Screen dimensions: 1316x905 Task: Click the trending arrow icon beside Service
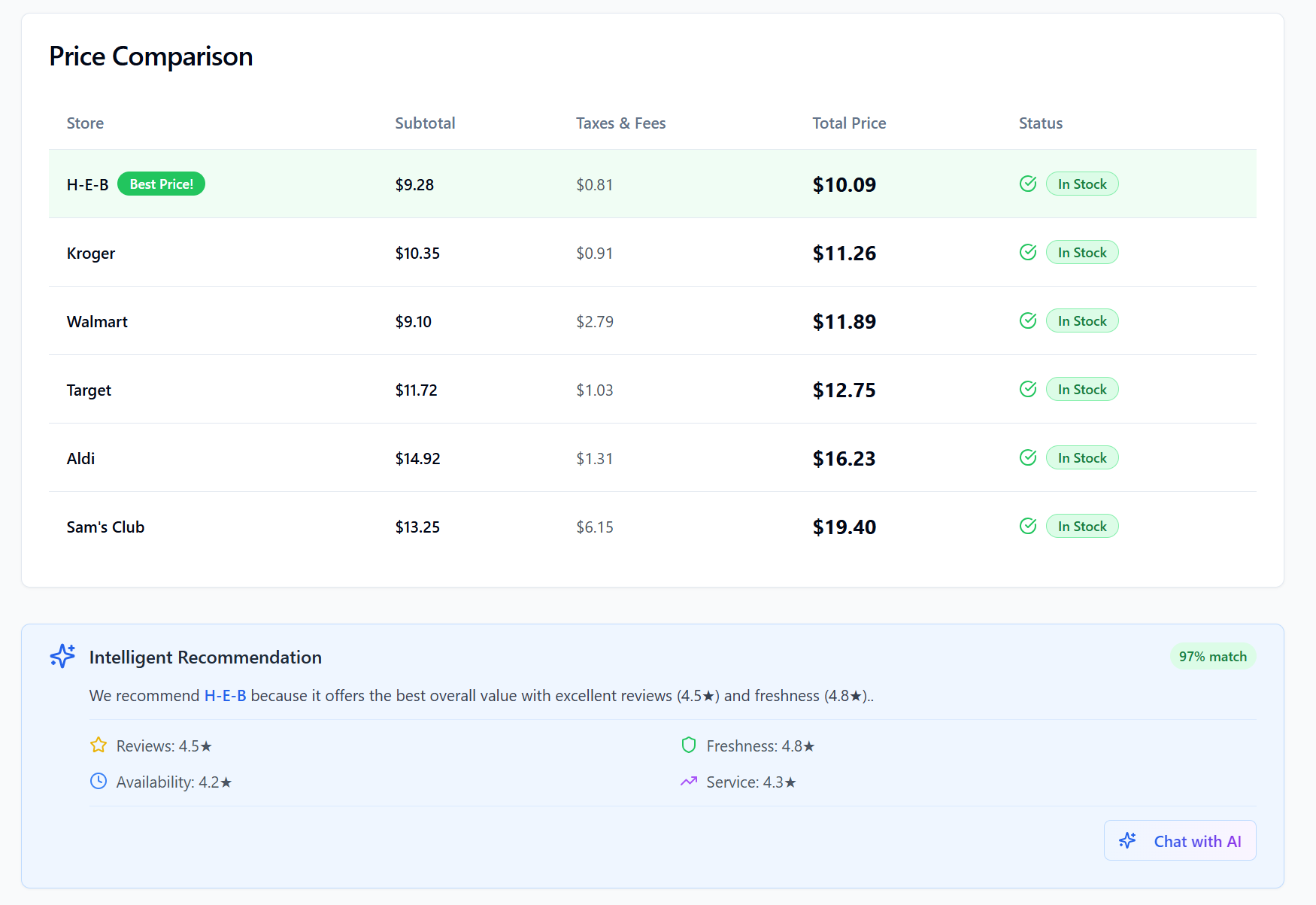(688, 781)
